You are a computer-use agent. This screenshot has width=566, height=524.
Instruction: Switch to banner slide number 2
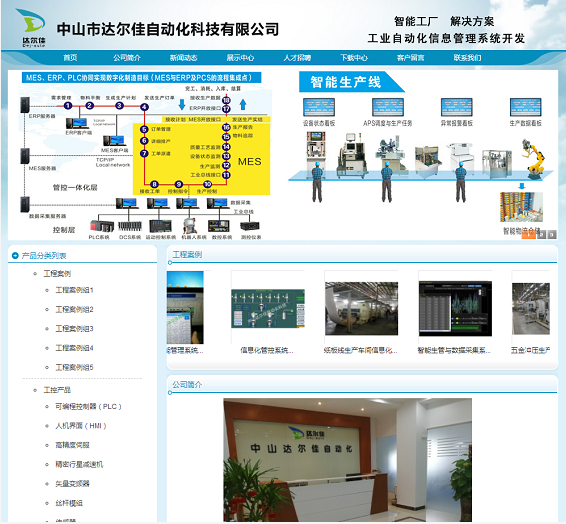[541, 235]
